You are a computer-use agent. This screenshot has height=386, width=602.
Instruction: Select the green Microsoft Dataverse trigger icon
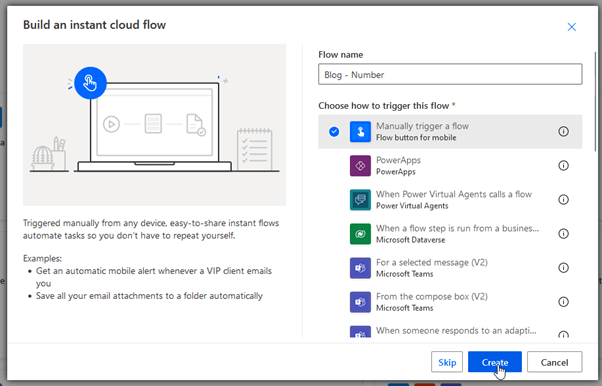point(360,234)
